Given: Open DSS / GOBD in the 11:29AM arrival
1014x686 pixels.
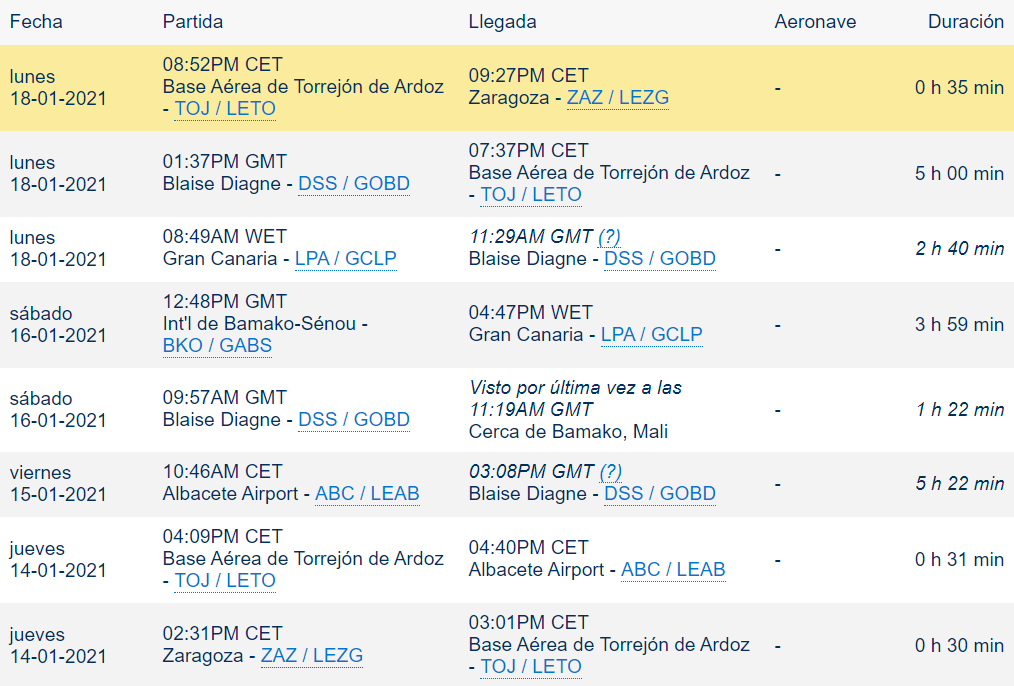Looking at the screenshot, I should click(660, 259).
